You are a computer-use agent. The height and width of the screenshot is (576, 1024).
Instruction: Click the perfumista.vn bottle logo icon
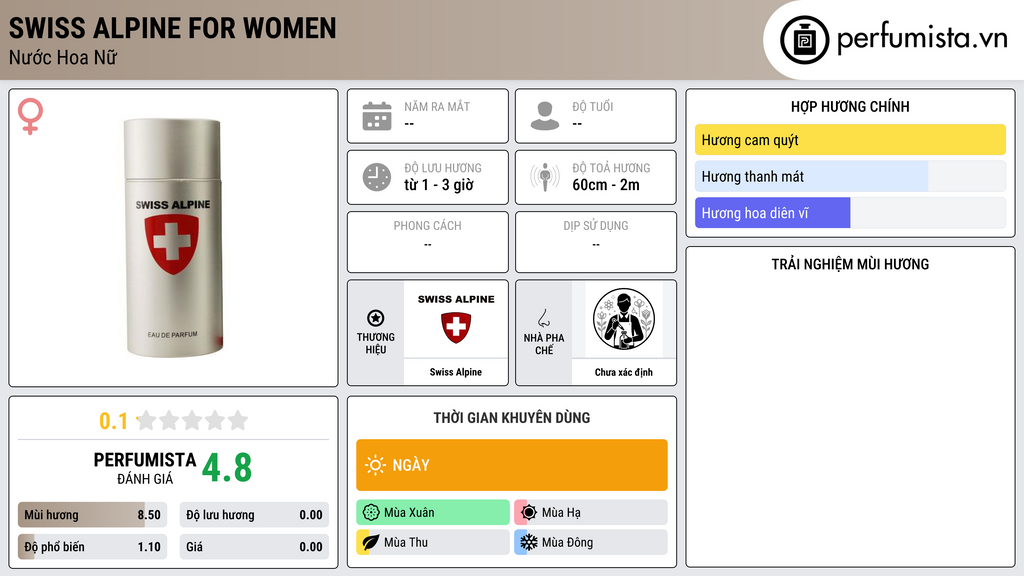tap(804, 40)
